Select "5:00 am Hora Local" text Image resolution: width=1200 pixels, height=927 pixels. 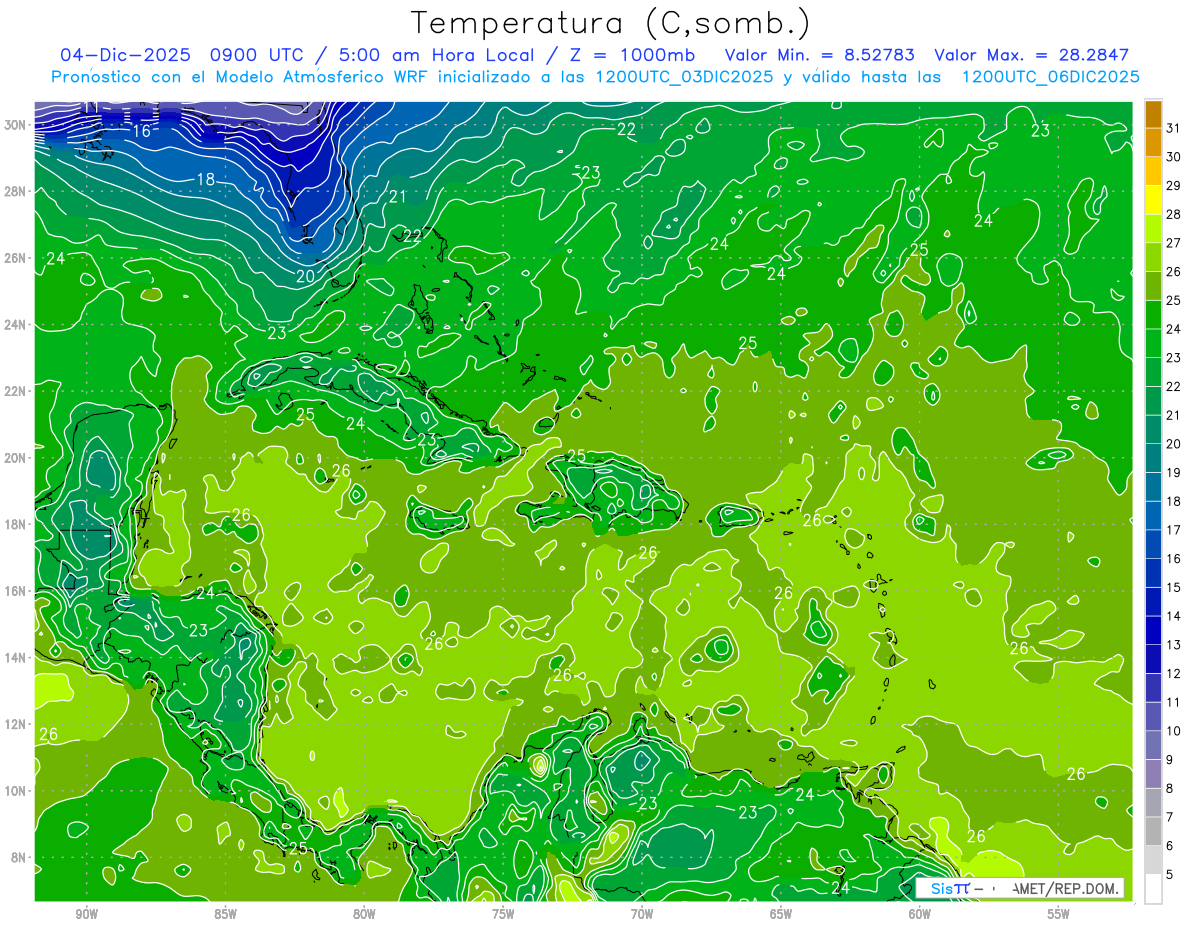tap(437, 55)
